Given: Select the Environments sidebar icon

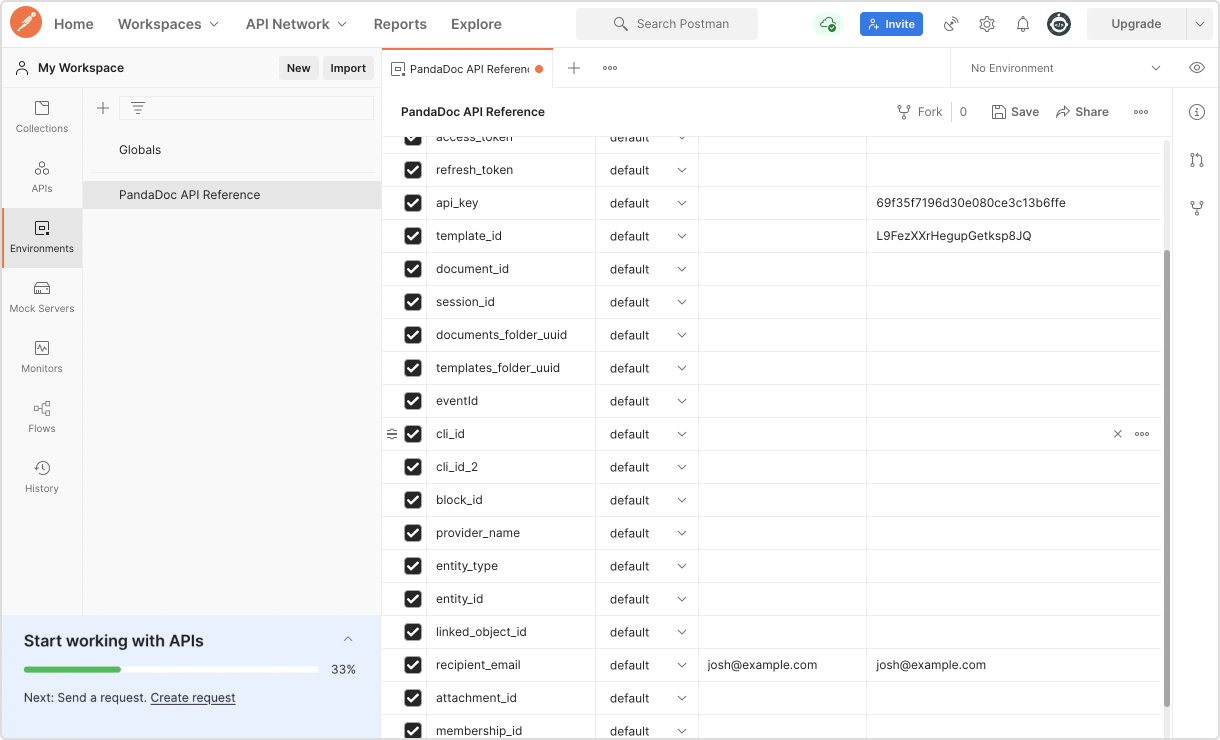Looking at the screenshot, I should [42, 237].
